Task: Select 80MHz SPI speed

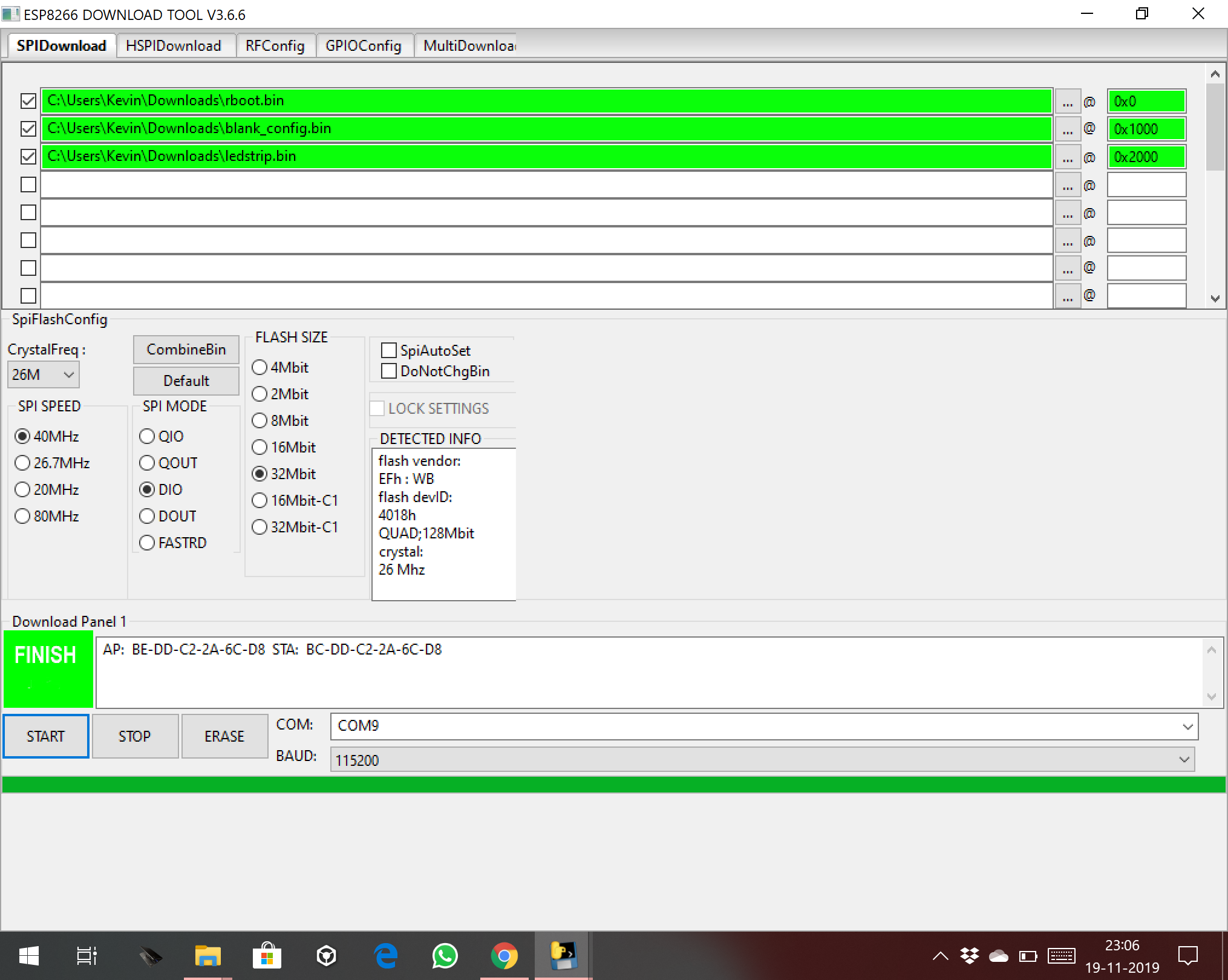Action: point(22,516)
